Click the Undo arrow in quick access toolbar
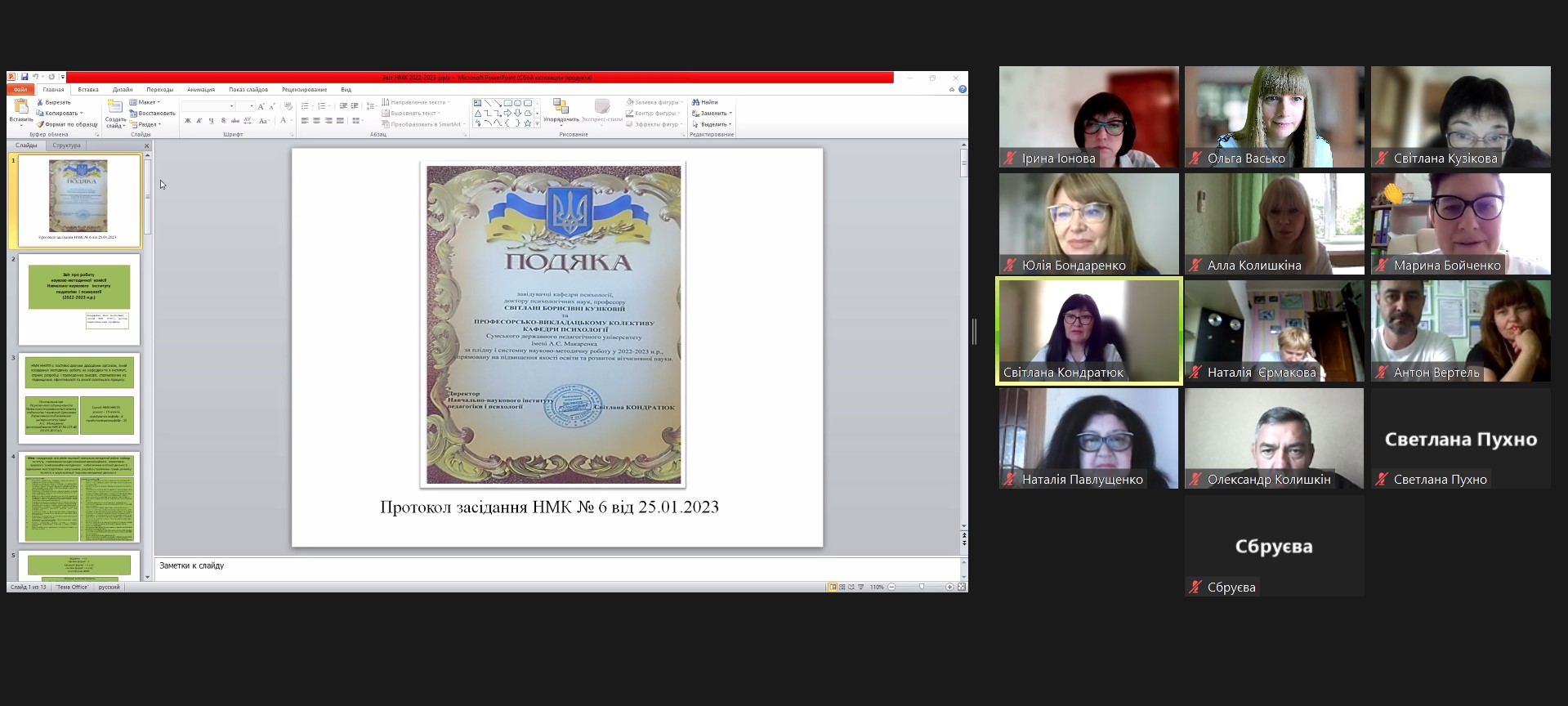 tap(35, 78)
